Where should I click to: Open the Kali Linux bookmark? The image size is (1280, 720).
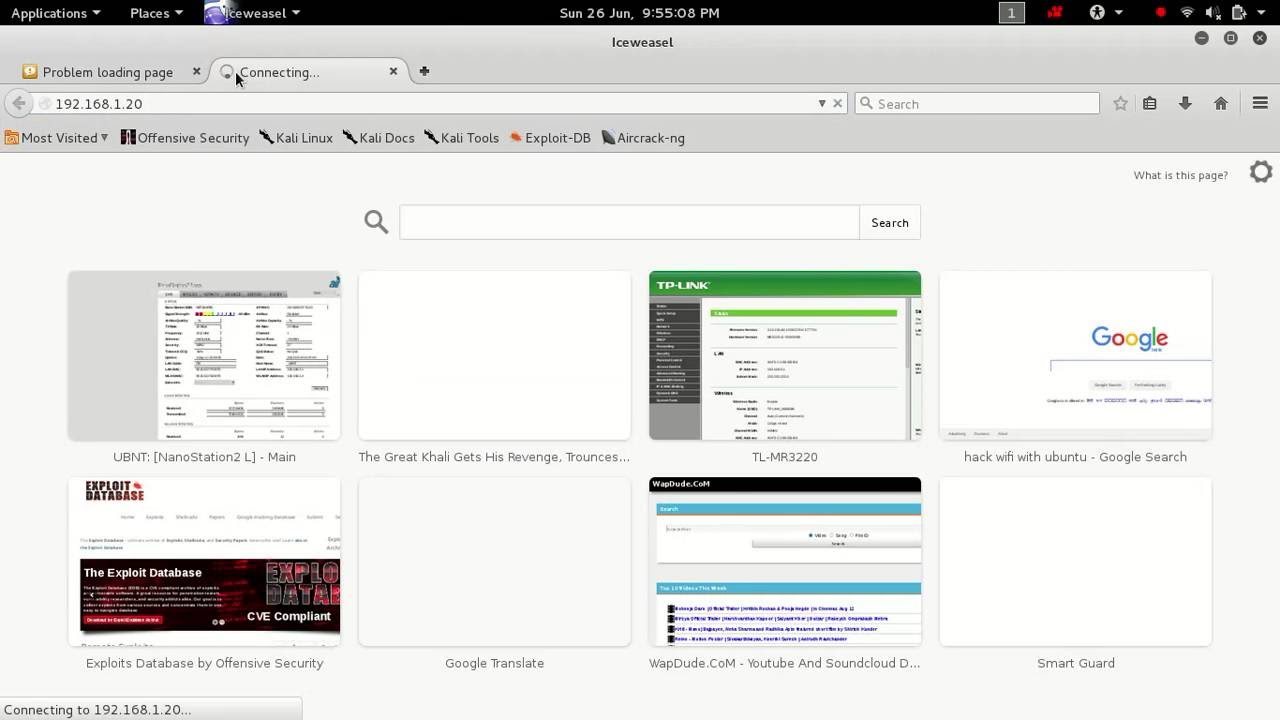click(x=296, y=138)
